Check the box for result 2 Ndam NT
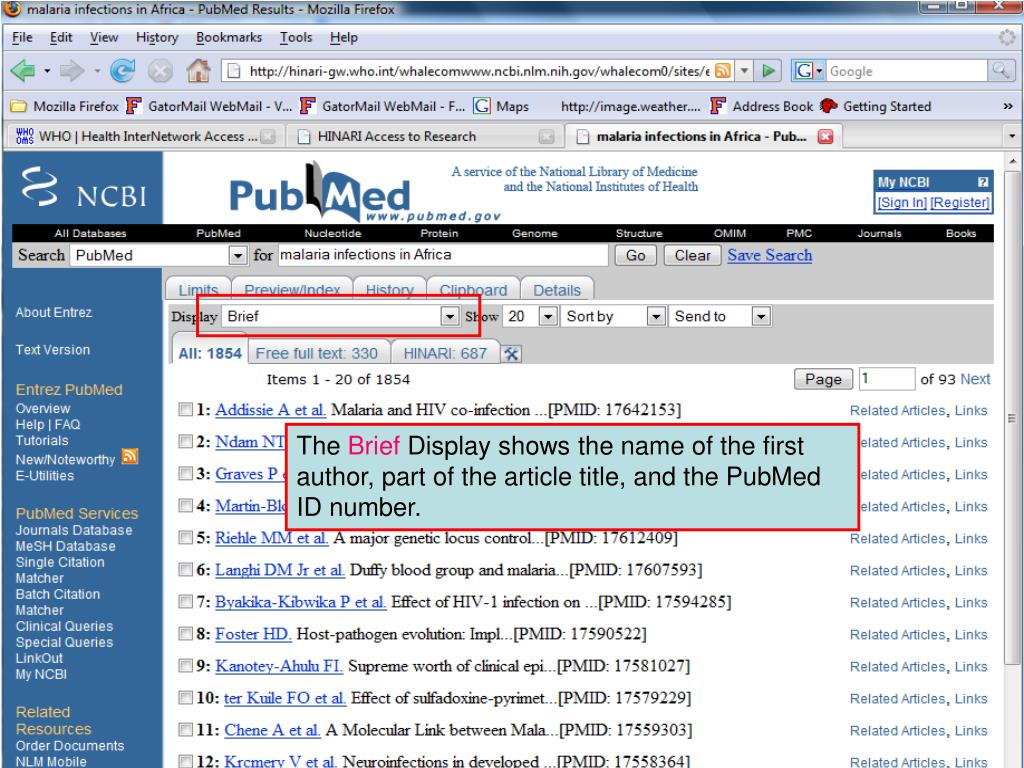This screenshot has width=1024, height=768. tap(186, 441)
